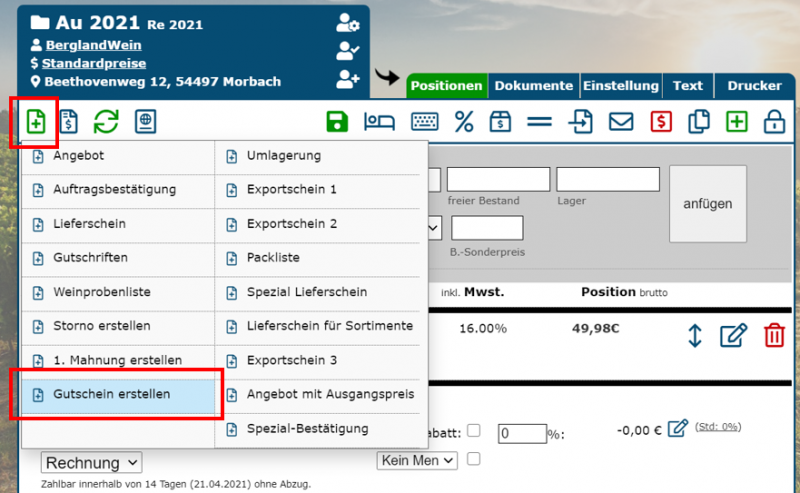
Task: Click the padlock lock icon
Action: (x=773, y=122)
